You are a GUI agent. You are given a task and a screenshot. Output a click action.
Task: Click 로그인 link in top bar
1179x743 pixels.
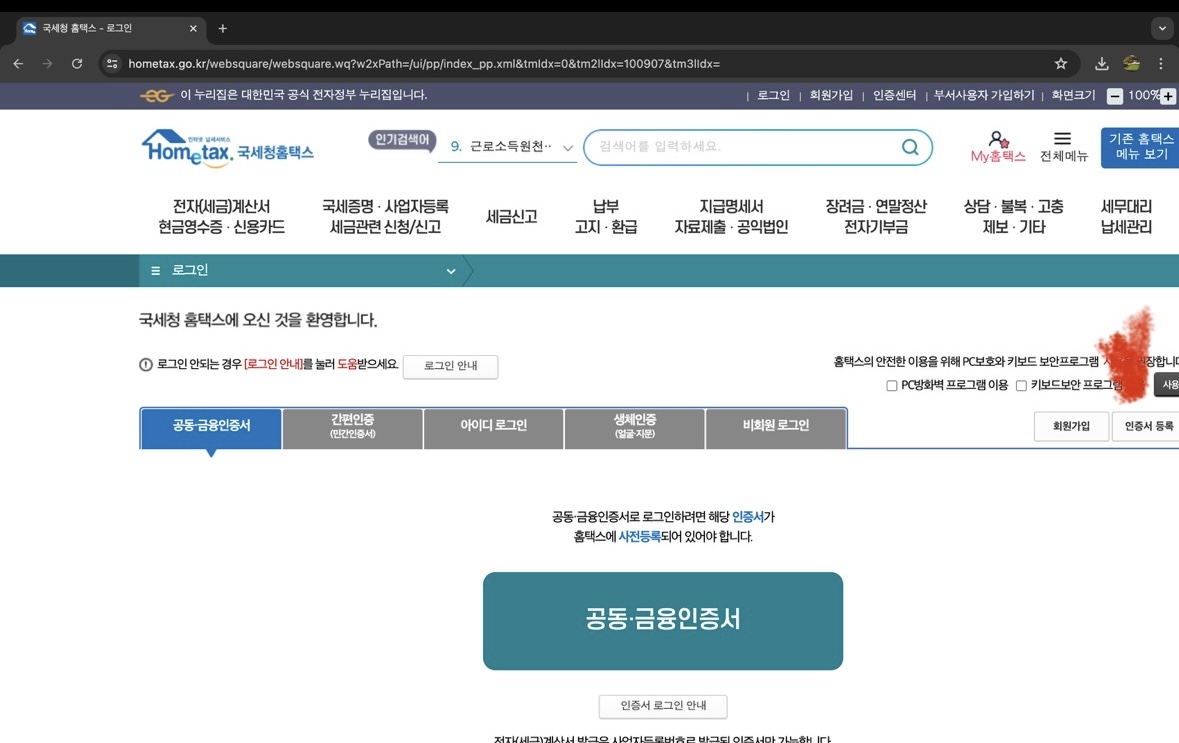tap(773, 96)
